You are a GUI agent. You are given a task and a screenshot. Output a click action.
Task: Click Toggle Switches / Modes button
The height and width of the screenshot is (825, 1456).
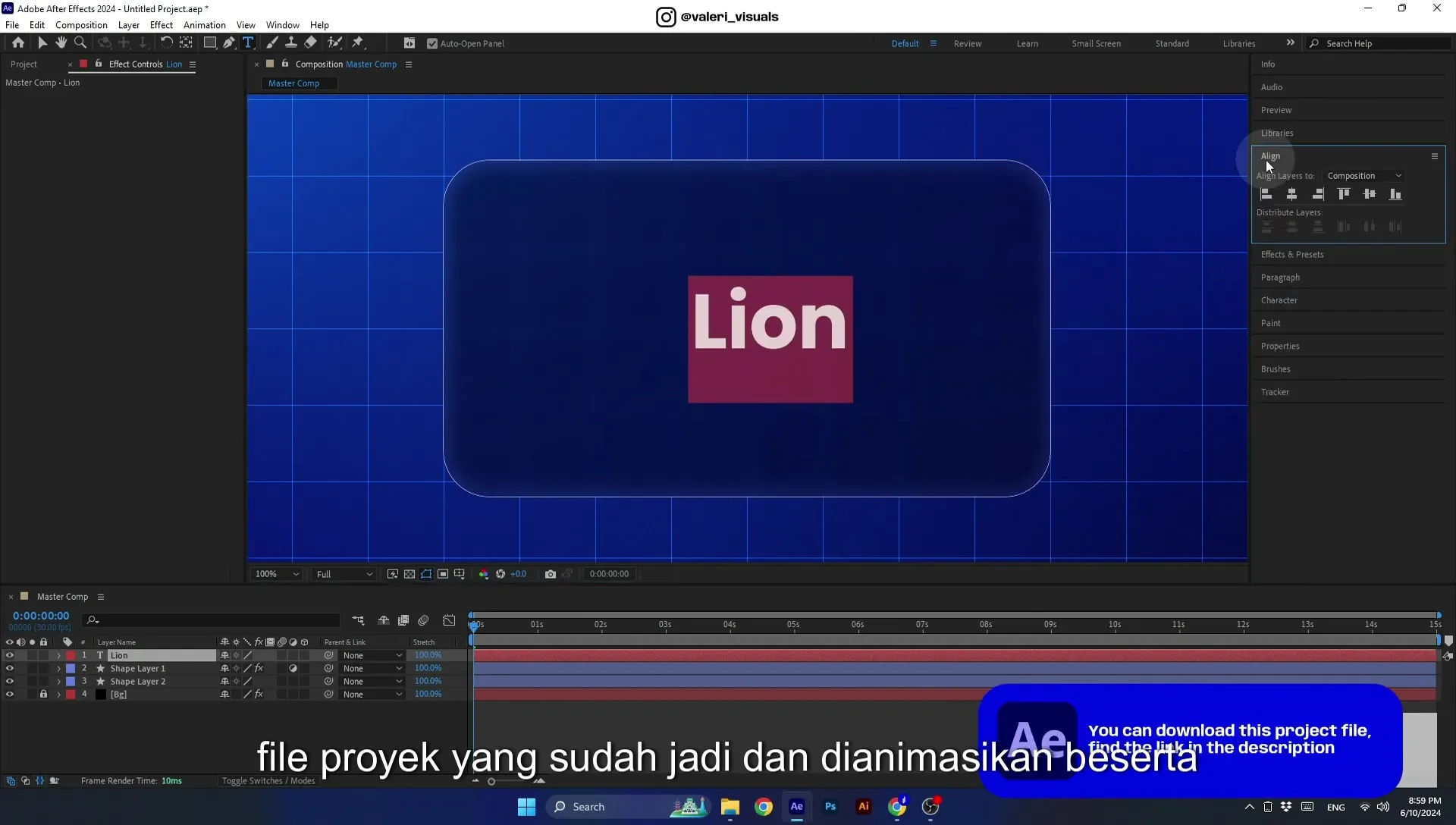(268, 781)
